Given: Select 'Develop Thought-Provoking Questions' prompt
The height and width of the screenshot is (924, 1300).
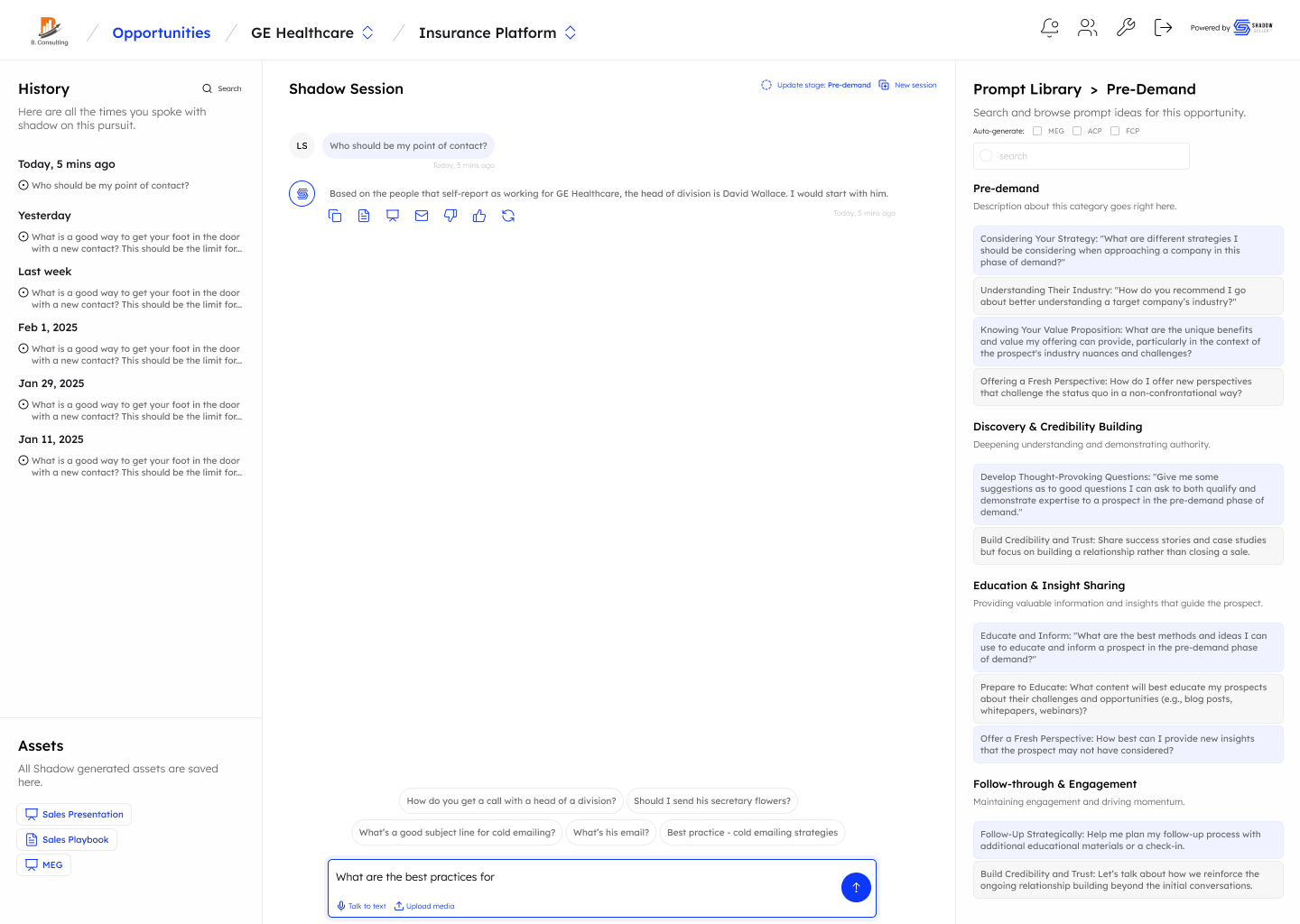Looking at the screenshot, I should pos(1128,494).
